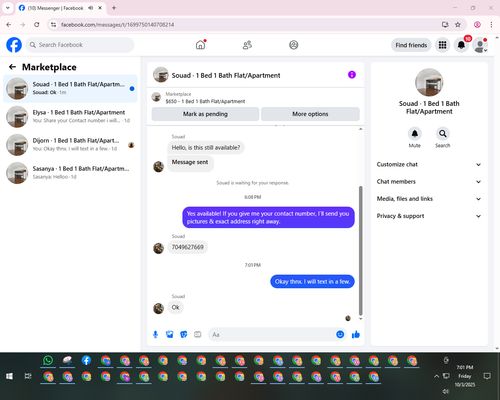Screen dimensions: 500x400
Task: Open Facebook app in the taskbar
Action: [x=86, y=360]
